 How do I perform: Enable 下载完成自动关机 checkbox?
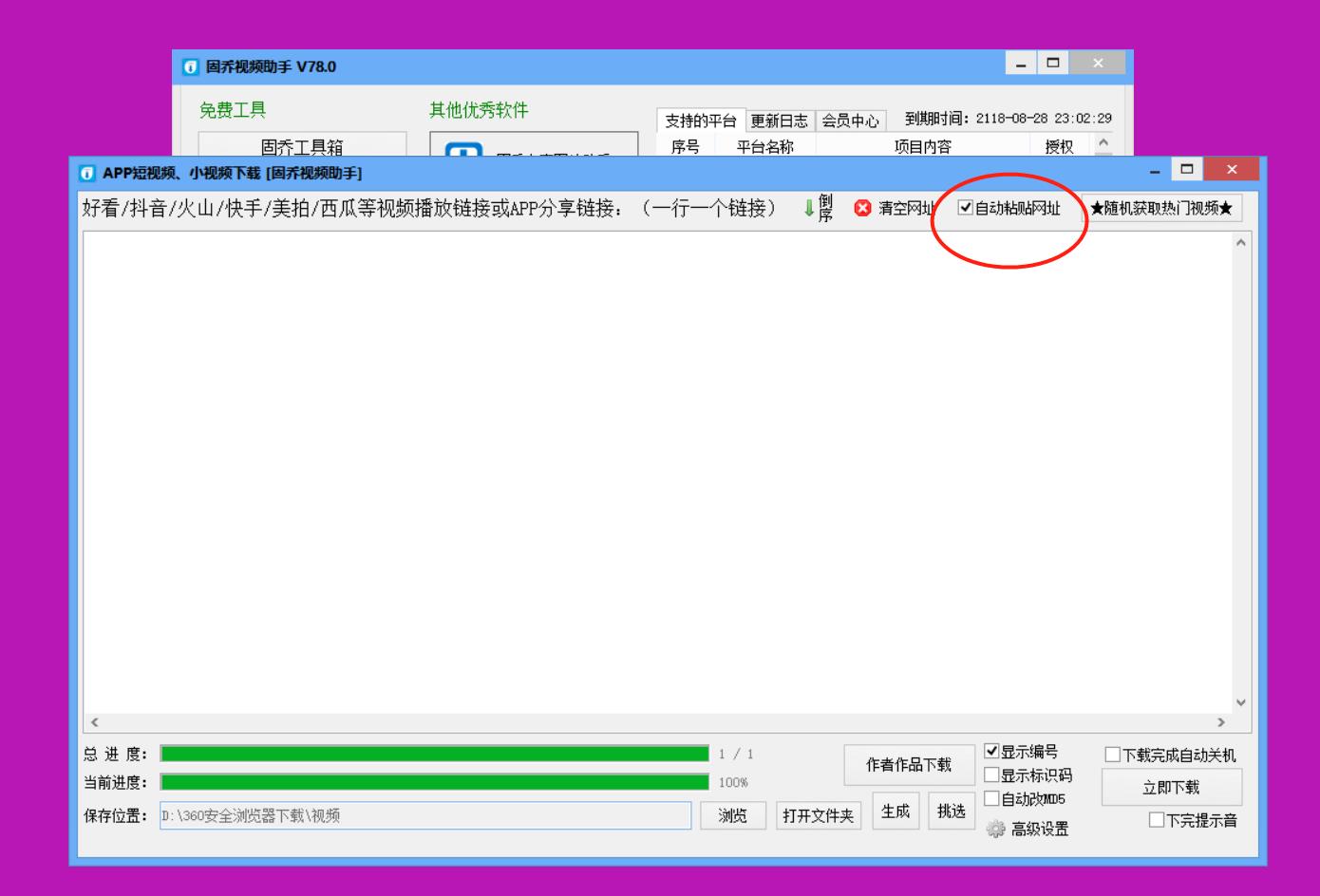(x=1112, y=755)
